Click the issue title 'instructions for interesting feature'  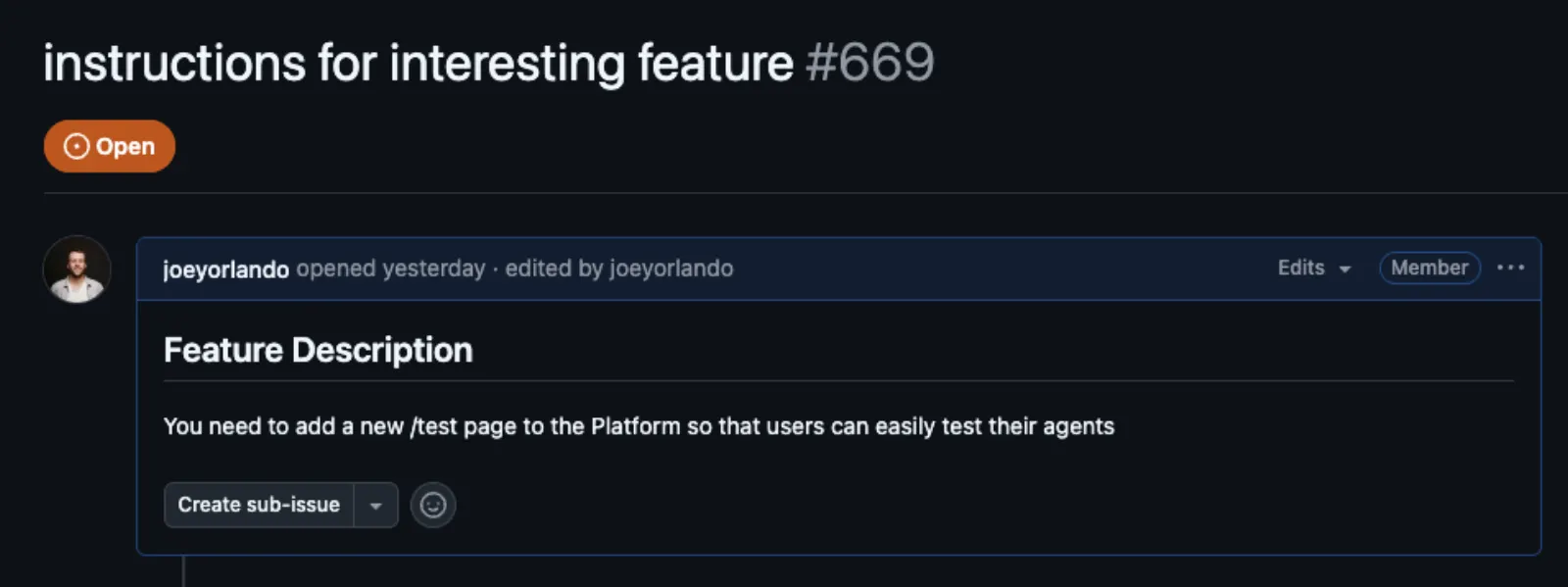[417, 64]
